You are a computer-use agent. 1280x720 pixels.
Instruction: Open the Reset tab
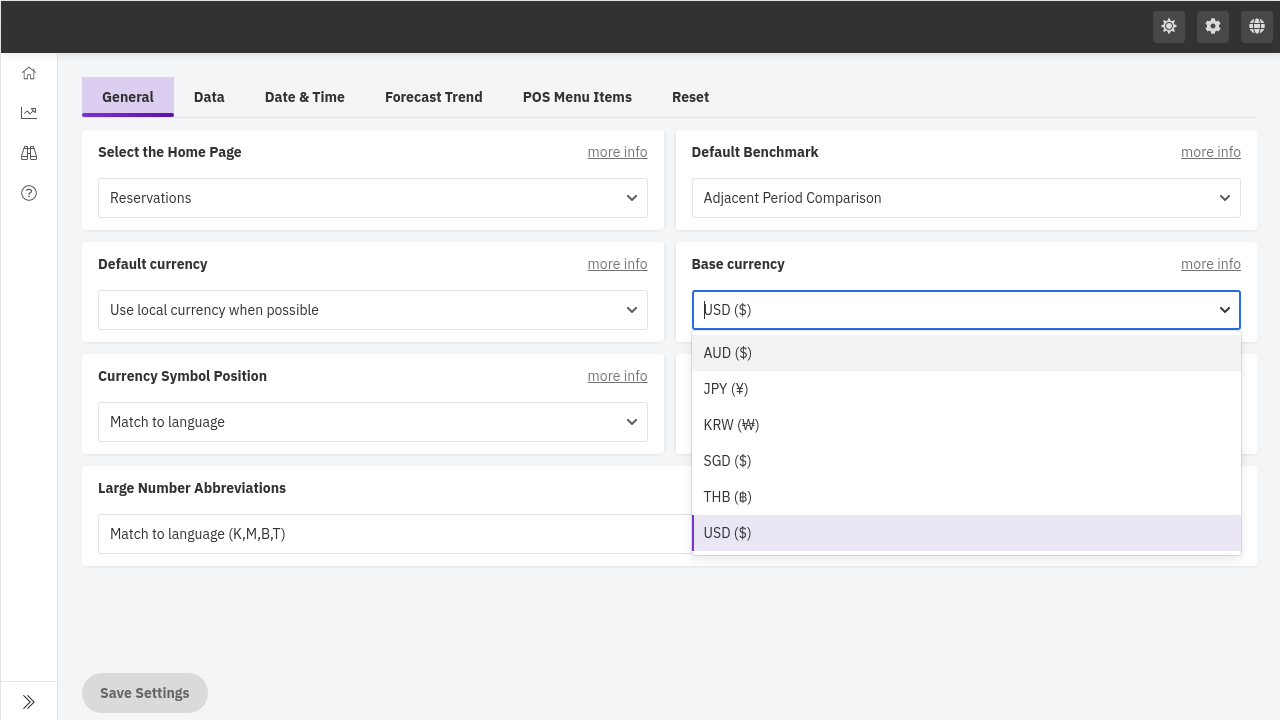[690, 97]
